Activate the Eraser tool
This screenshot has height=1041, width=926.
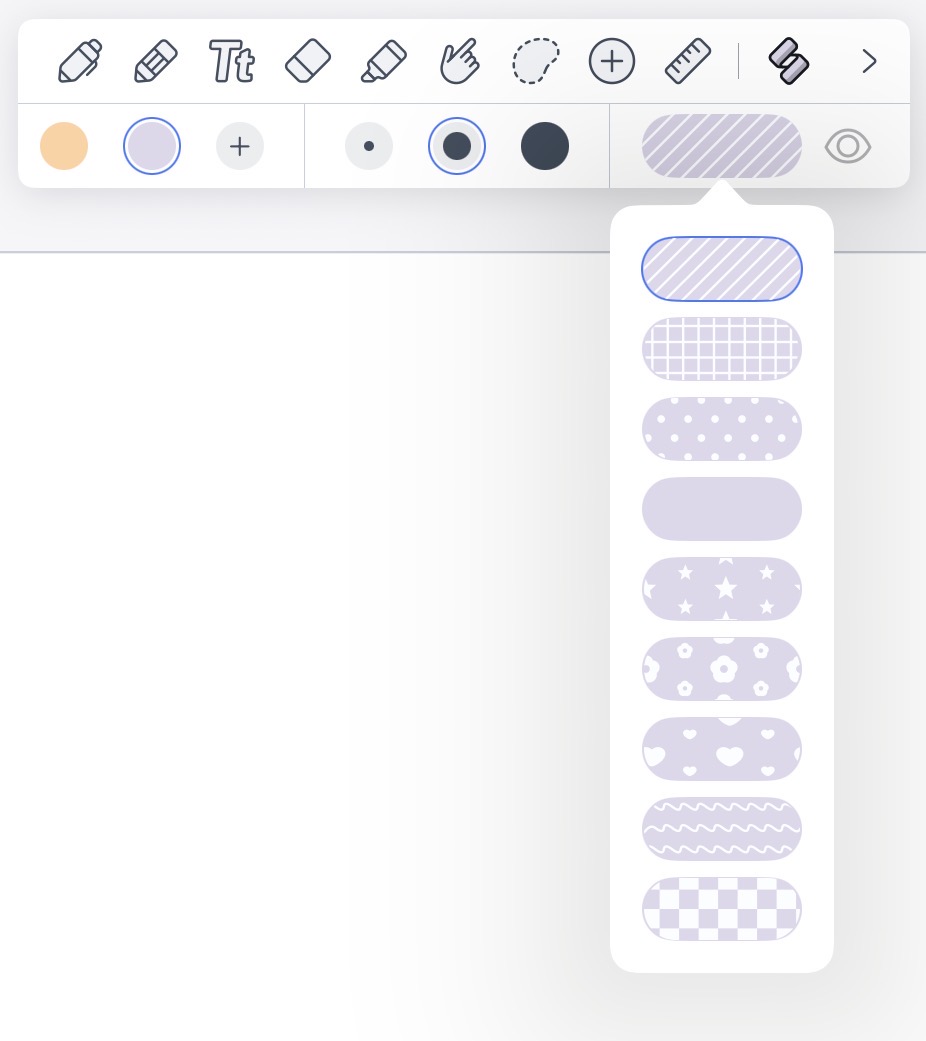pyautogui.click(x=308, y=61)
